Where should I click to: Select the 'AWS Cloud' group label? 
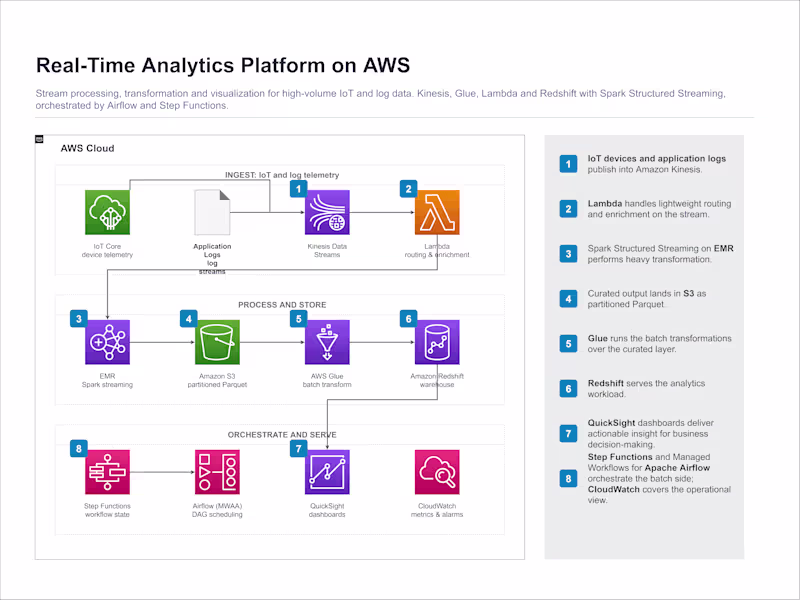[x=87, y=148]
